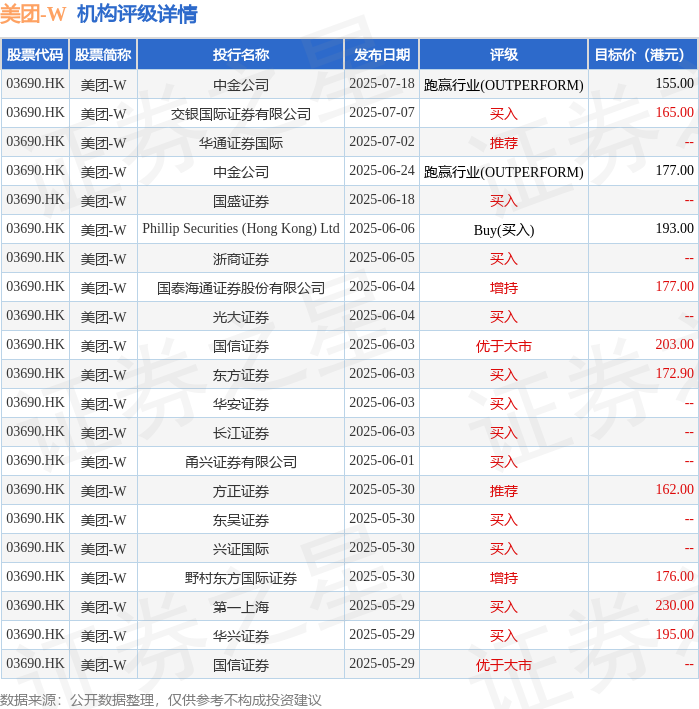Click the Buy(买入) rating cell
Image resolution: width=699 pixels, height=709 pixels.
504,230
